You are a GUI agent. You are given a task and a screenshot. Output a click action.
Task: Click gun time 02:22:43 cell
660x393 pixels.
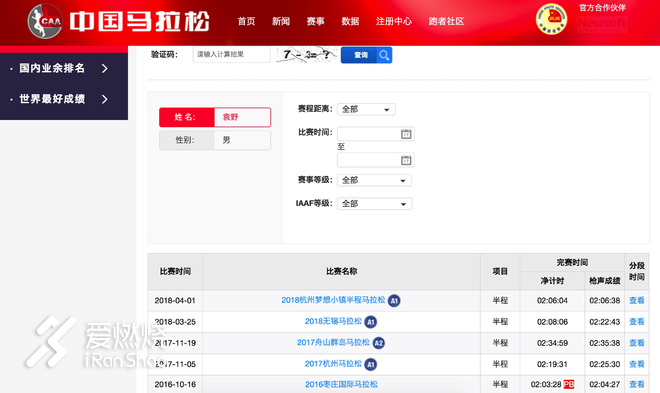pos(604,322)
